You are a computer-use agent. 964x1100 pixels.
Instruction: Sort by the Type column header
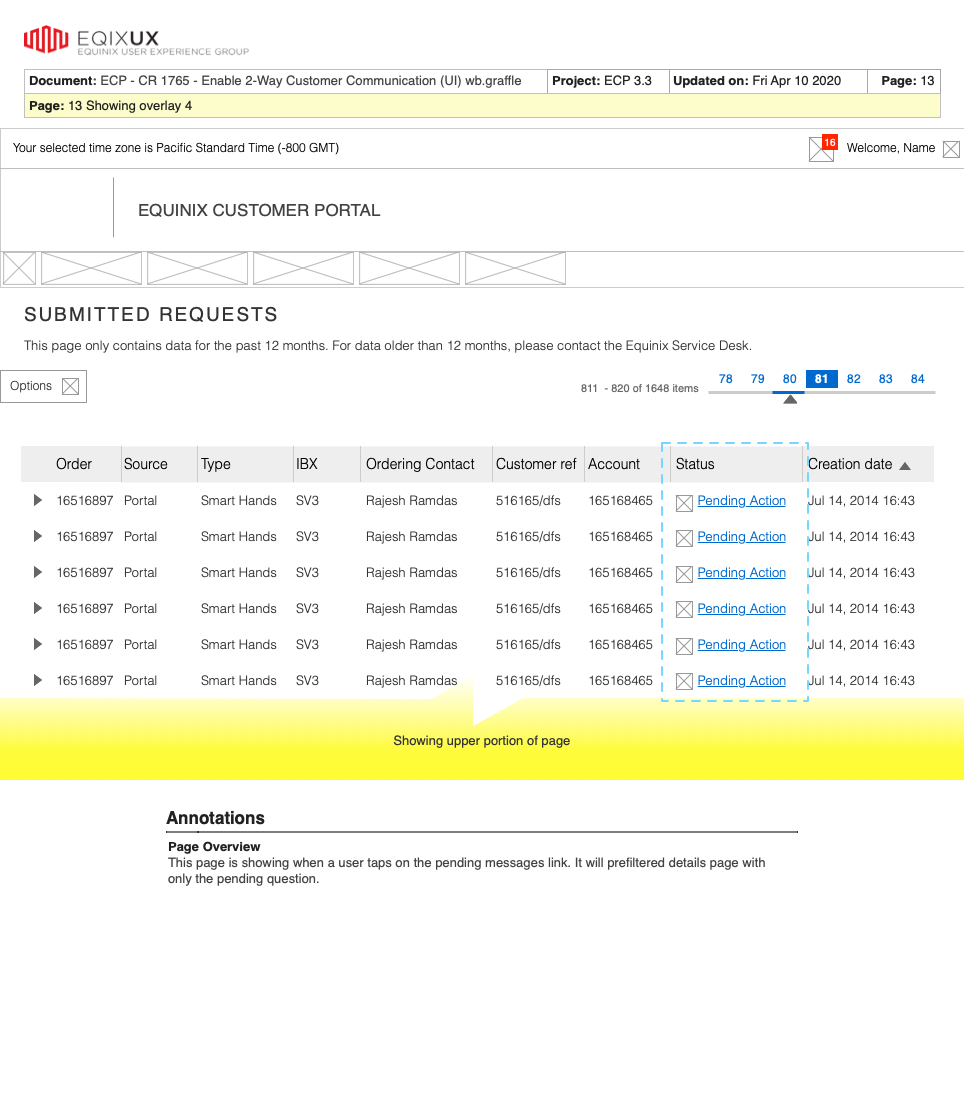coord(215,464)
